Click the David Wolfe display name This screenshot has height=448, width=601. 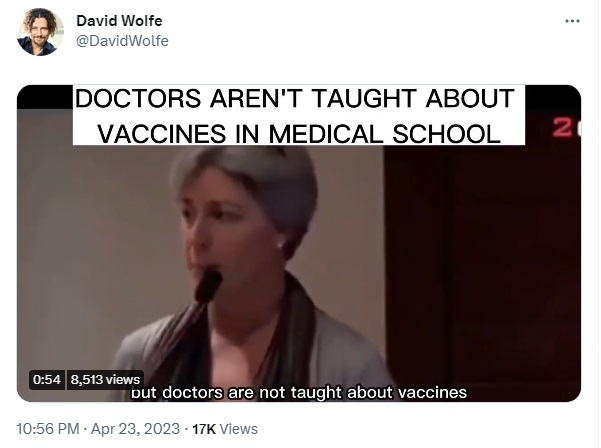[x=119, y=21]
